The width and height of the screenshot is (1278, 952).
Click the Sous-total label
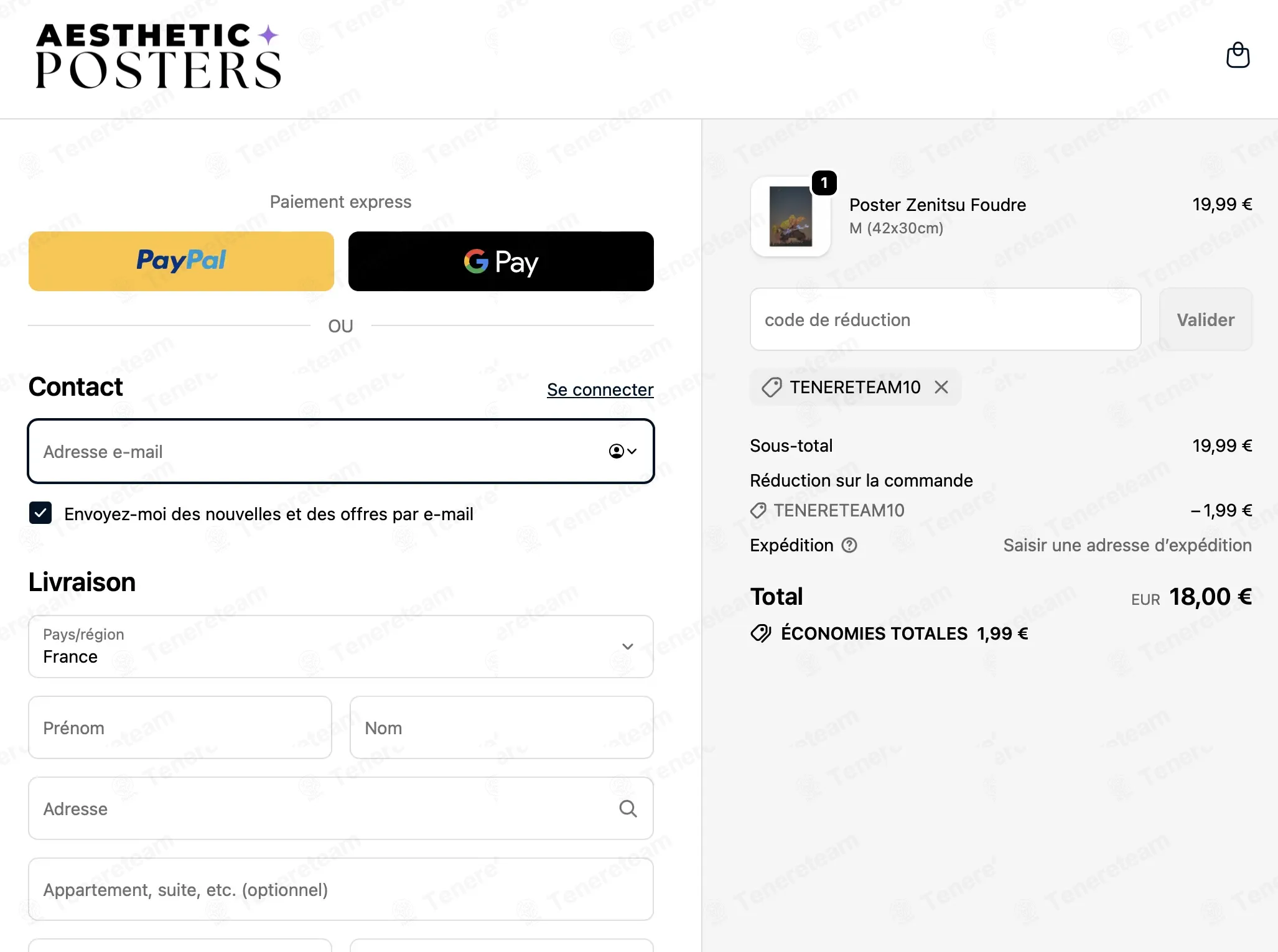791,446
